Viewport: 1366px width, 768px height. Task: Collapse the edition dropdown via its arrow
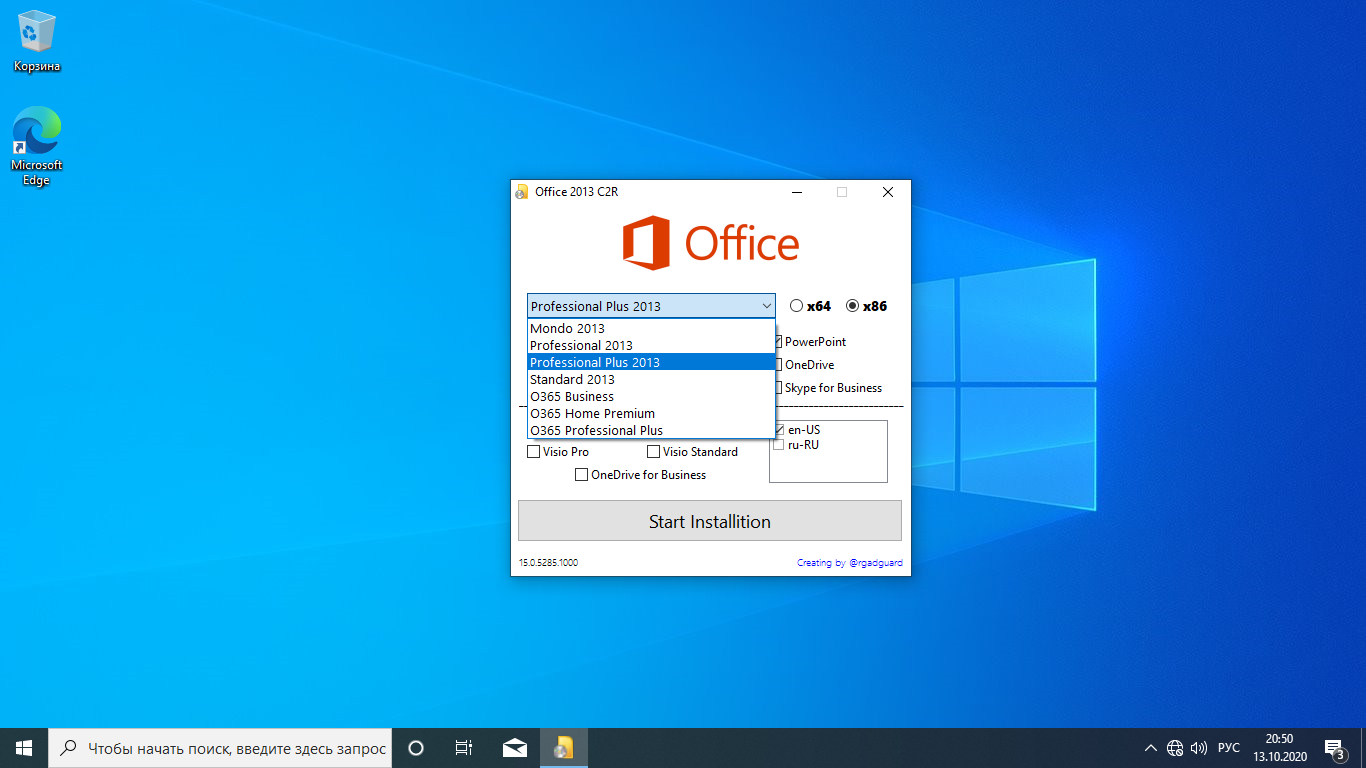click(x=766, y=306)
